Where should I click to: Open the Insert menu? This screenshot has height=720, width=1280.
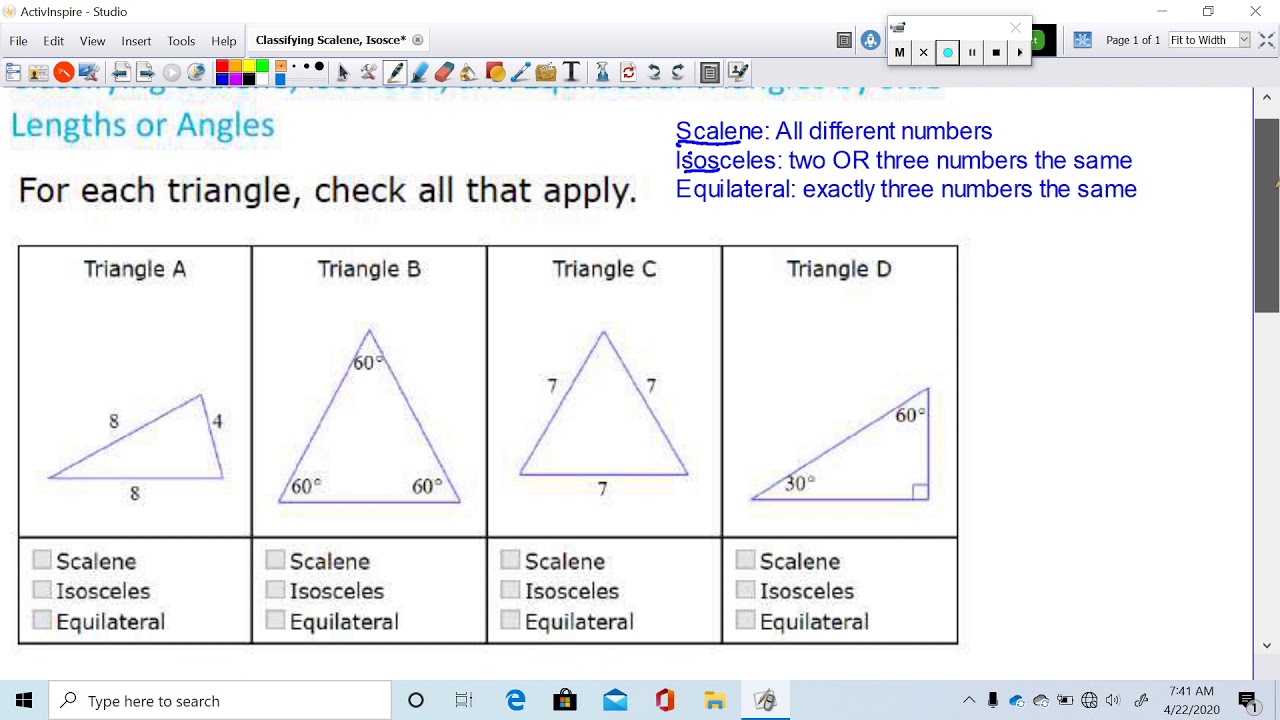137,41
